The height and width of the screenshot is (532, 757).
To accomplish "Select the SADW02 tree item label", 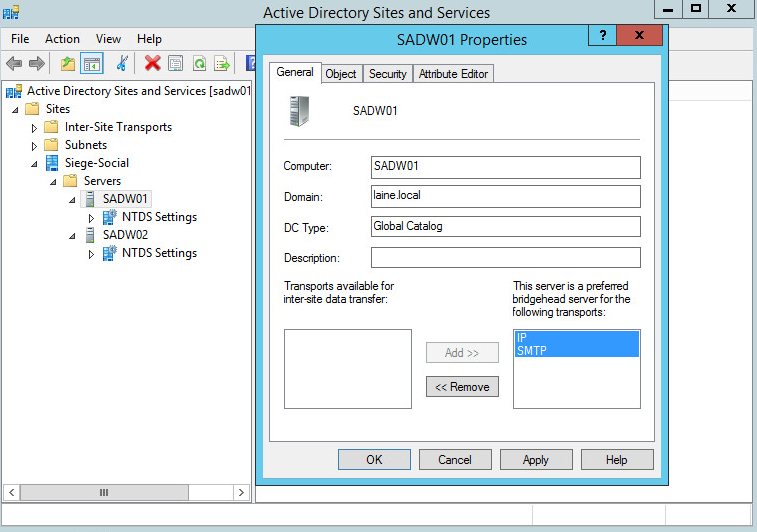I will click(125, 235).
